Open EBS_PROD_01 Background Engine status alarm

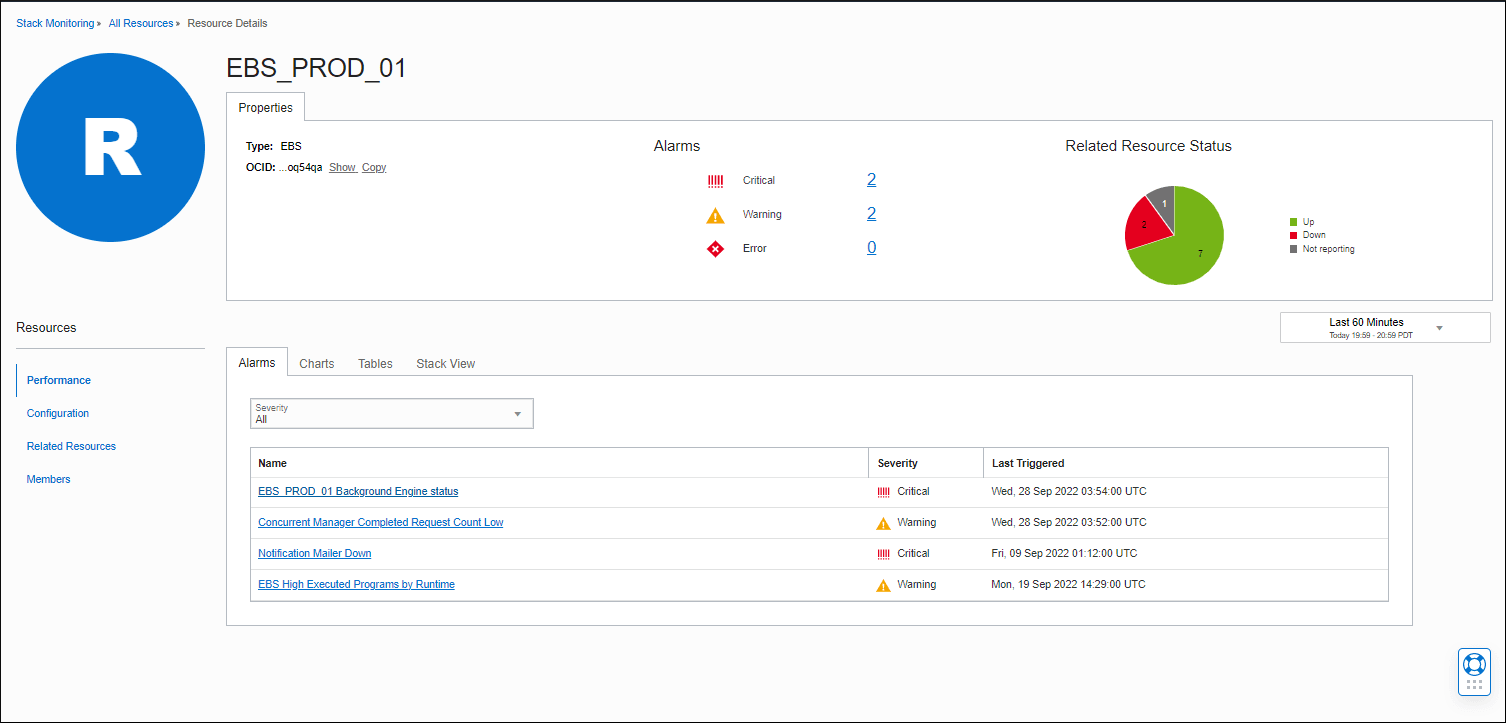[357, 491]
